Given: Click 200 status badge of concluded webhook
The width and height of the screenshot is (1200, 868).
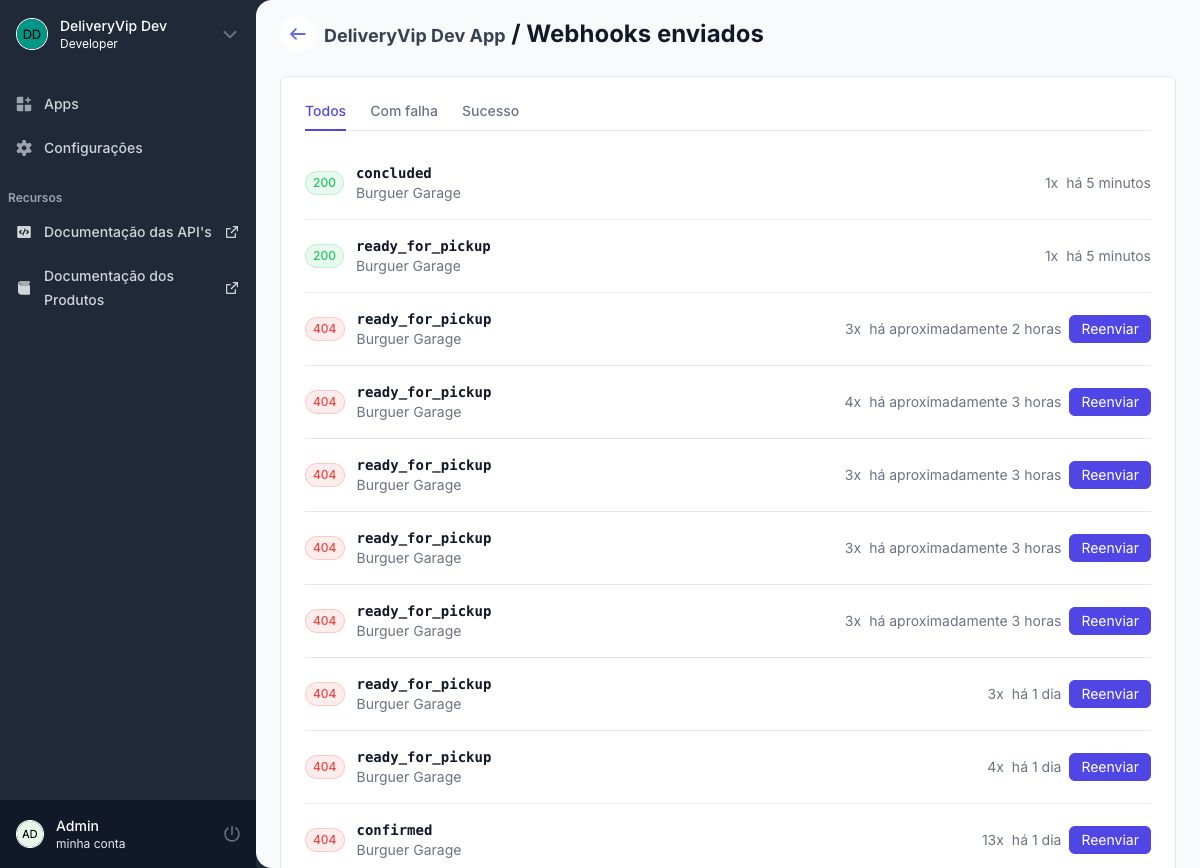Looking at the screenshot, I should pos(324,183).
